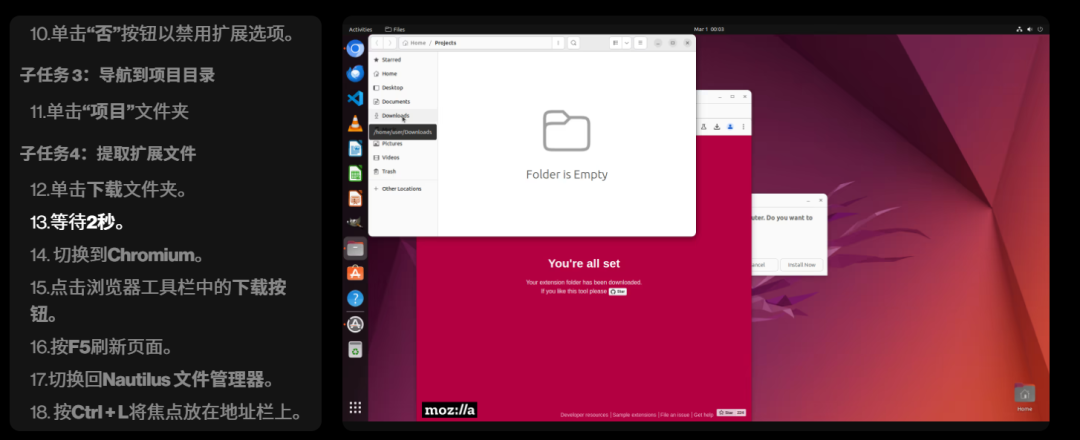The image size is (1080, 440).
Task: Open path options menu beside Projects breadcrumb
Action: click(x=558, y=43)
